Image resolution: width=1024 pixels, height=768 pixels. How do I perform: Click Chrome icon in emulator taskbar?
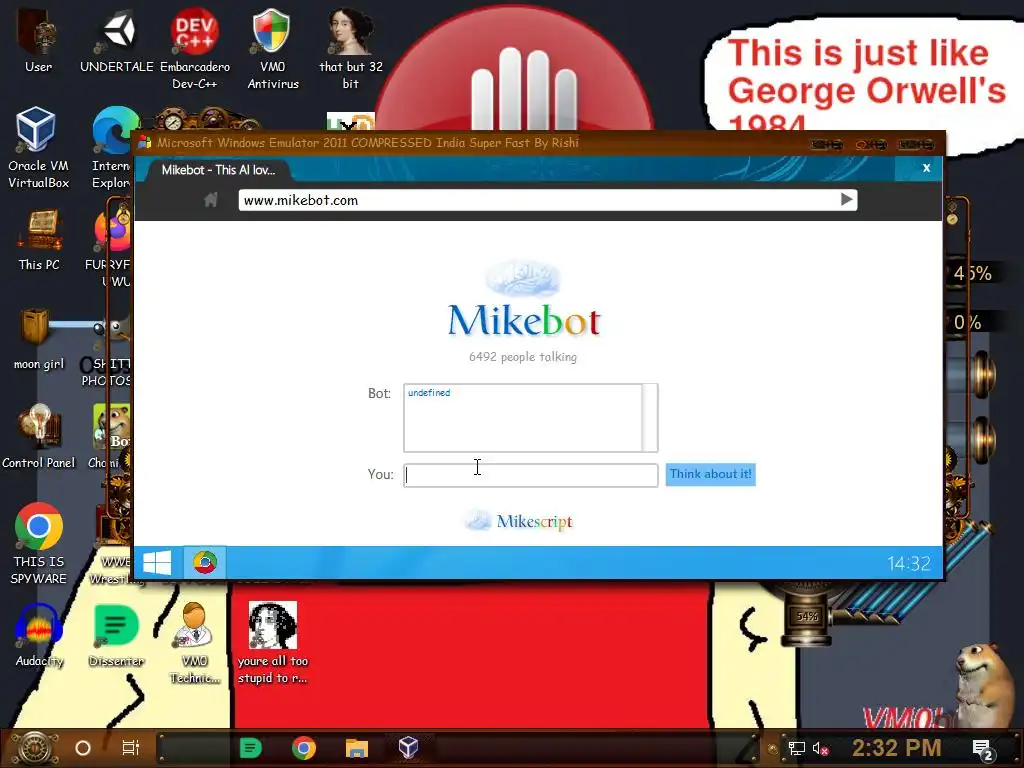[x=204, y=562]
